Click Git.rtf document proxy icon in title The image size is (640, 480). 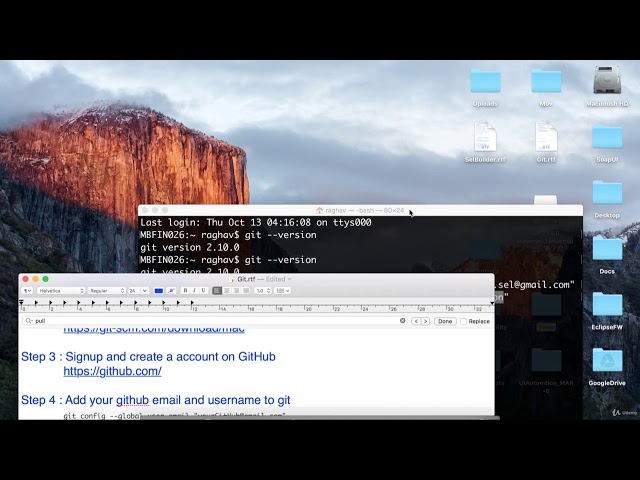click(x=232, y=279)
